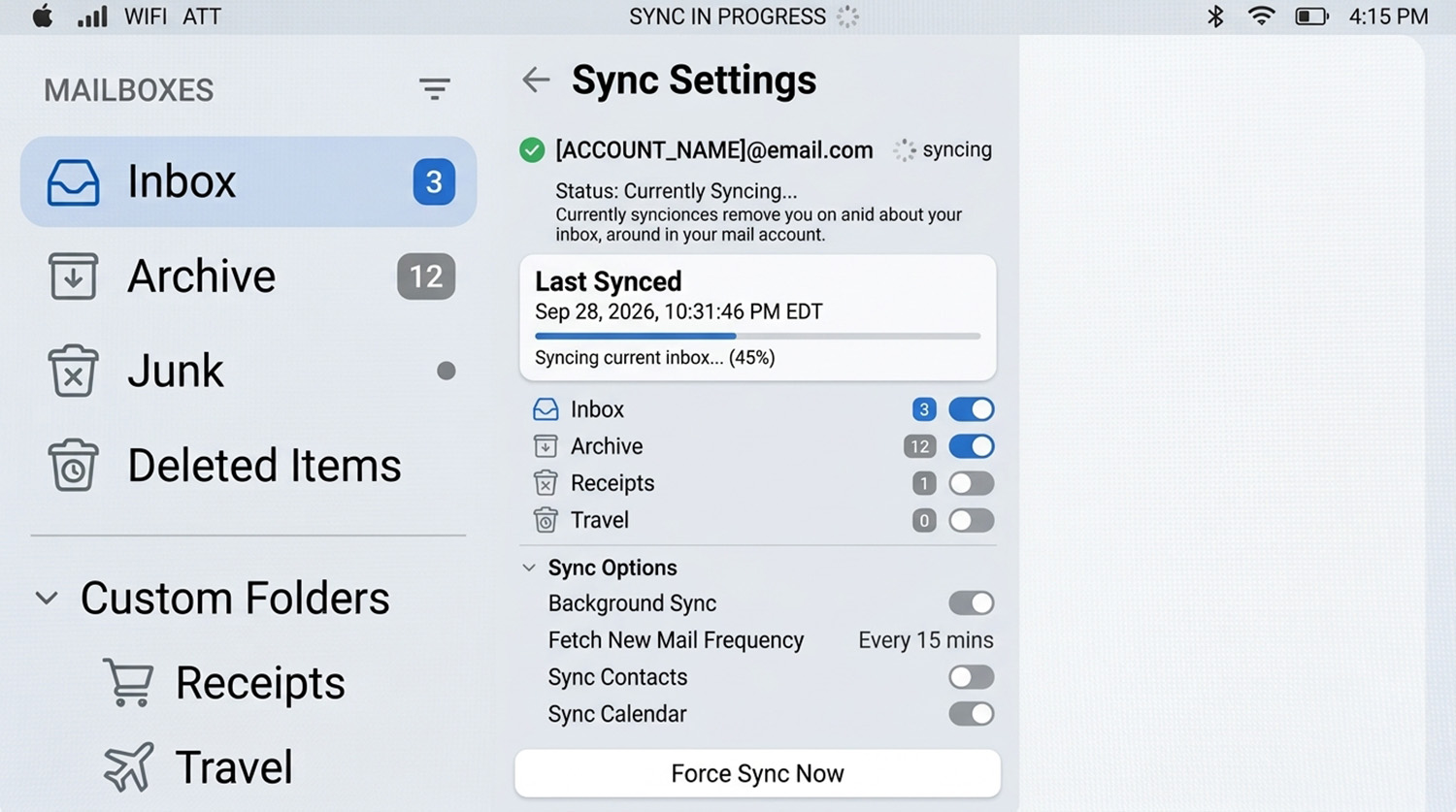Open the Travel custom folder
The height and width of the screenshot is (812, 1456).
click(199, 767)
